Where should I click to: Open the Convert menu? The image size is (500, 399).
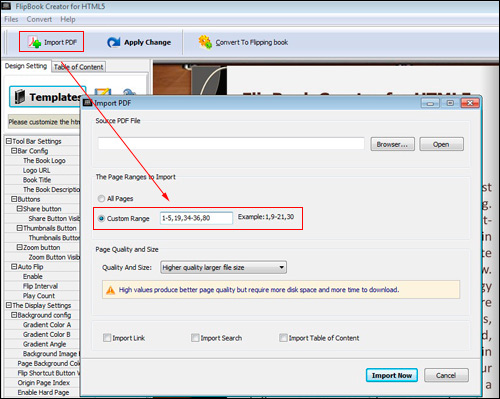[39, 19]
